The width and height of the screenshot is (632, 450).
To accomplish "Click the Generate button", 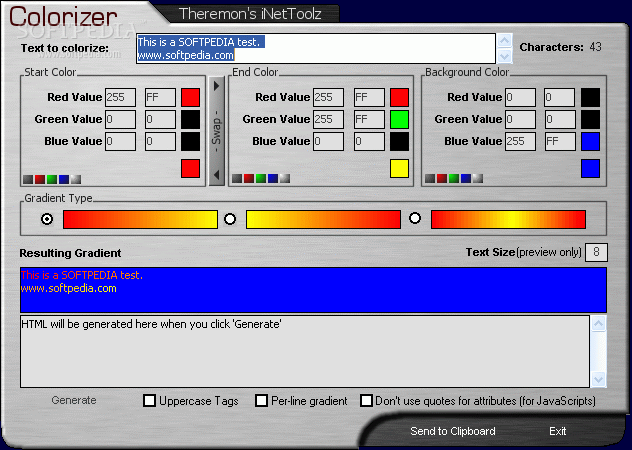I will 74,400.
